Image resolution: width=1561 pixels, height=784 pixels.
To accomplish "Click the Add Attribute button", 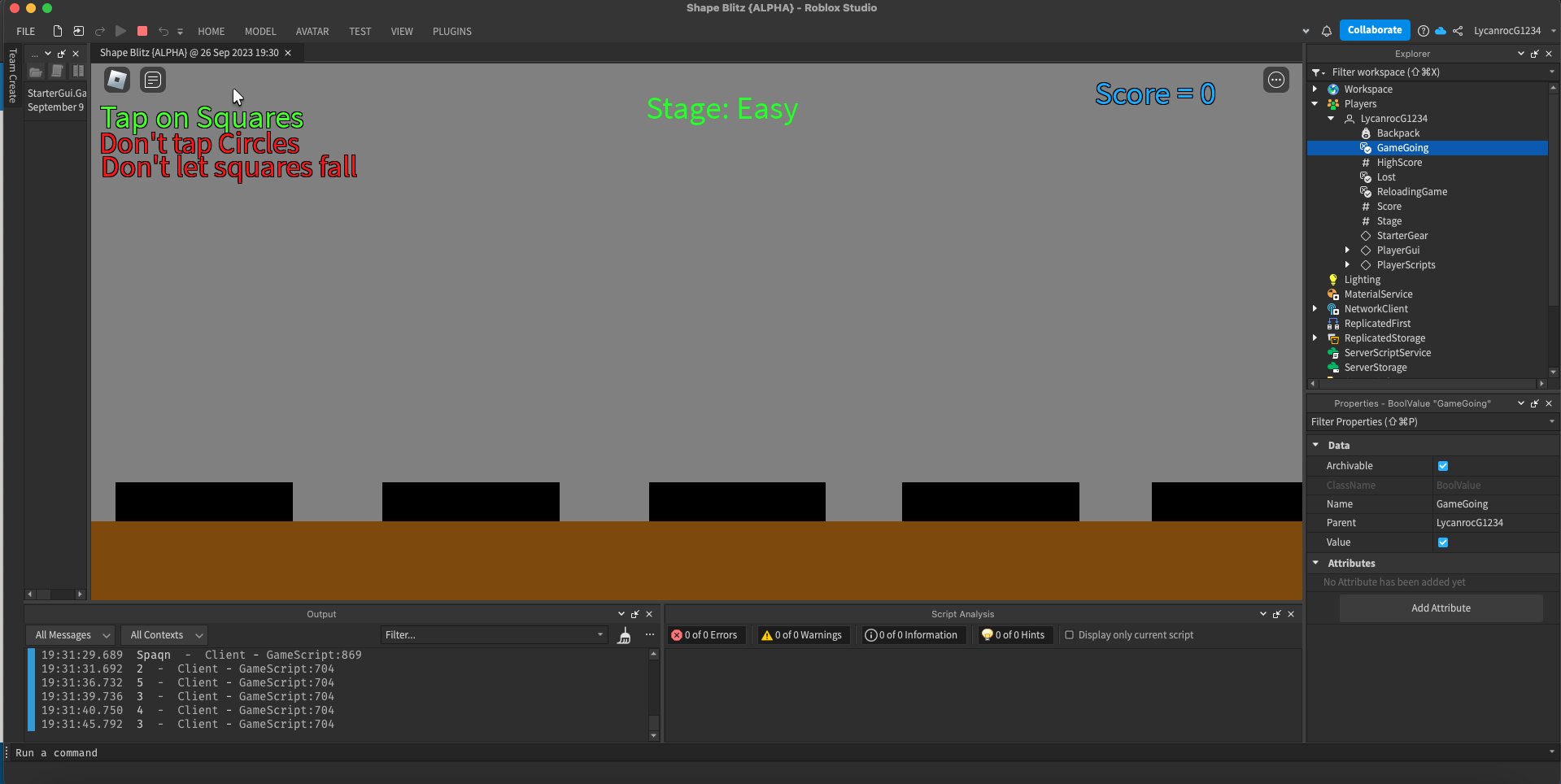I will 1441,608.
